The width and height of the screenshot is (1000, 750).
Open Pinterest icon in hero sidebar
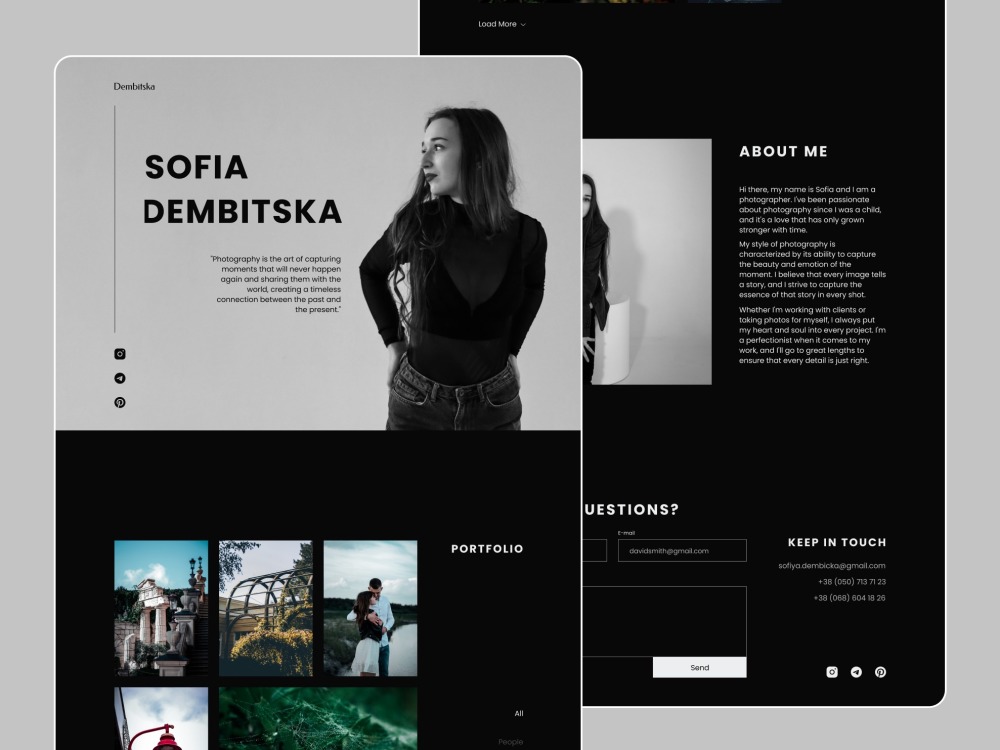pos(120,402)
